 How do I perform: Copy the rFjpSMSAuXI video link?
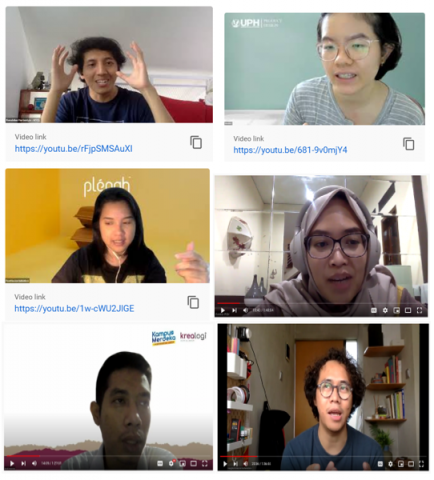click(x=196, y=142)
